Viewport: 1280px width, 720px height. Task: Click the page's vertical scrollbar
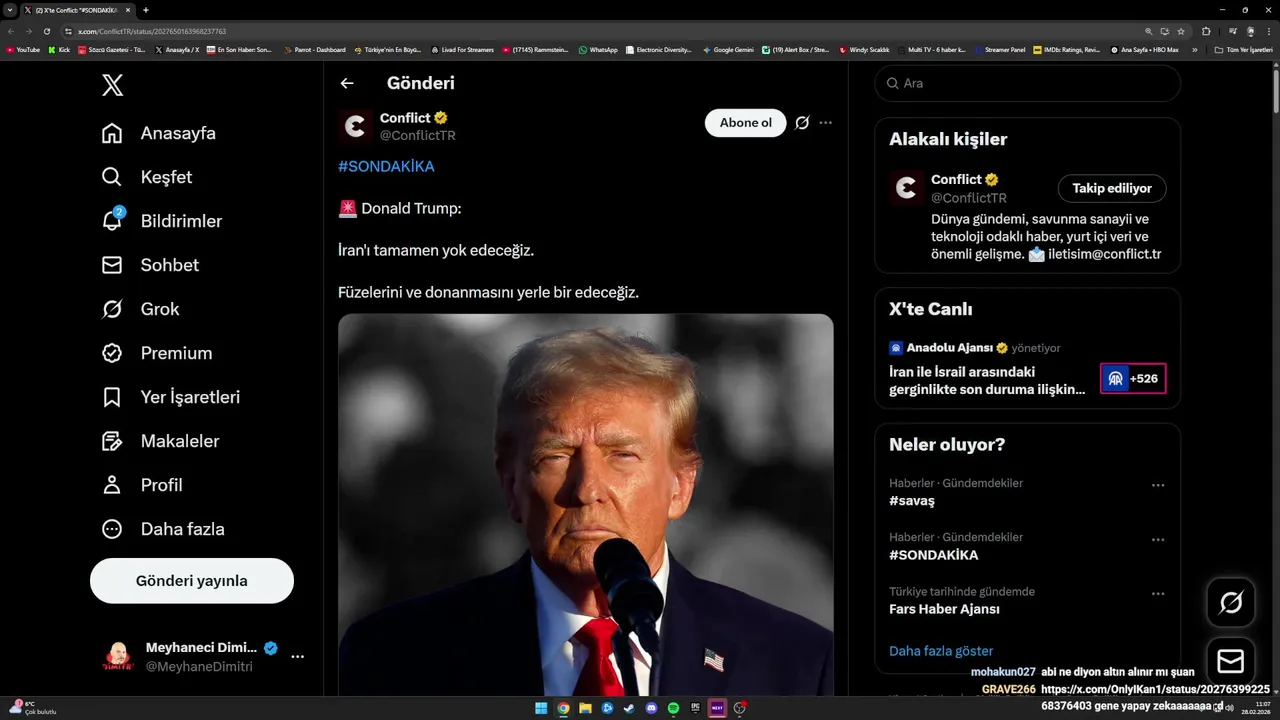pos(1275,92)
